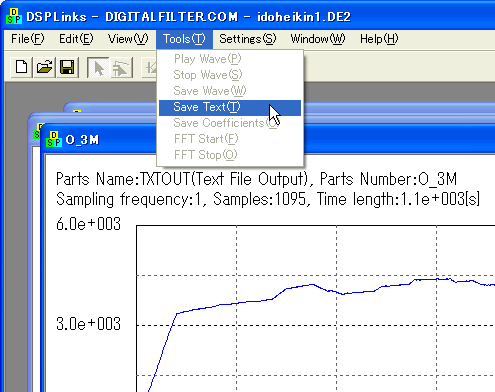
Task: Click the Parts Name TXTOUT text line
Action: [256, 179]
